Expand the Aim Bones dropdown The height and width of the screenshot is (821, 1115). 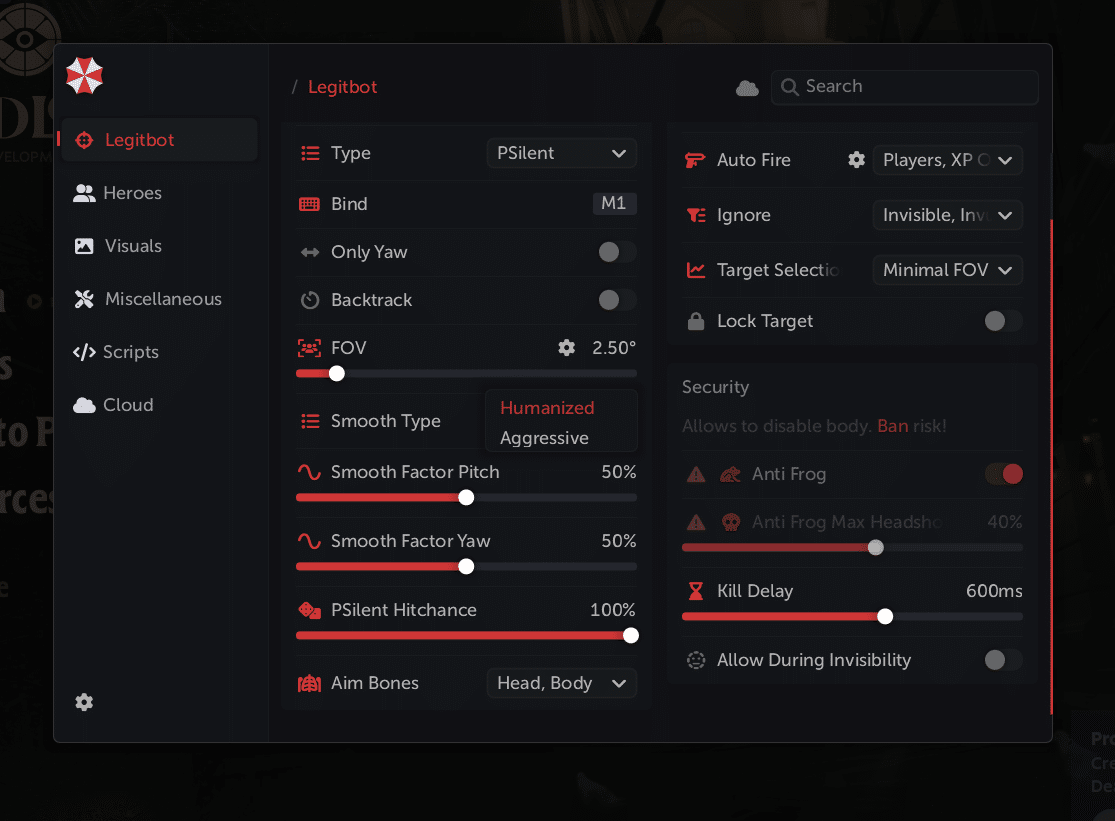click(561, 684)
